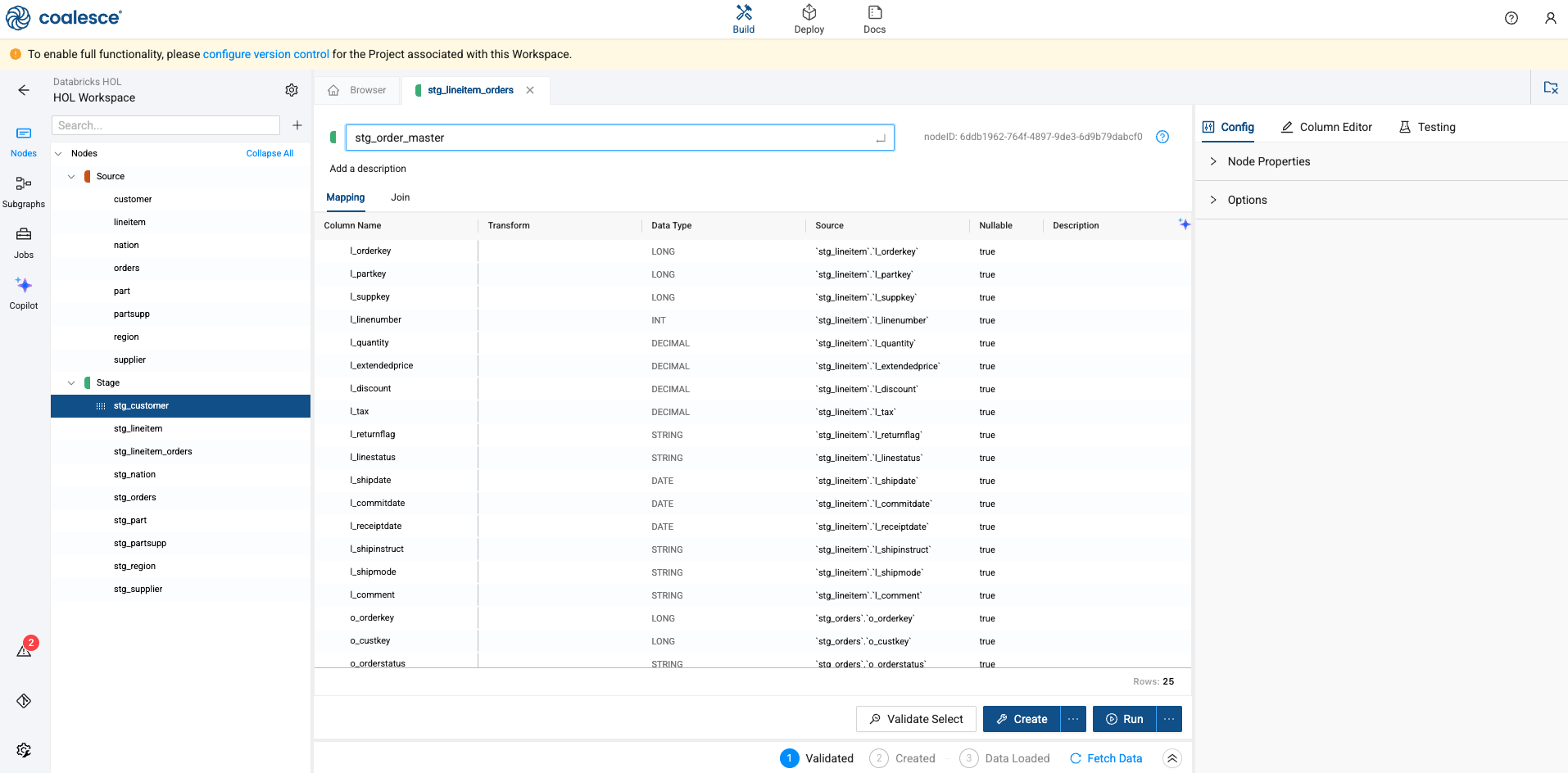Select the lineitem source node
This screenshot has width=1568, height=773.
pos(180,222)
